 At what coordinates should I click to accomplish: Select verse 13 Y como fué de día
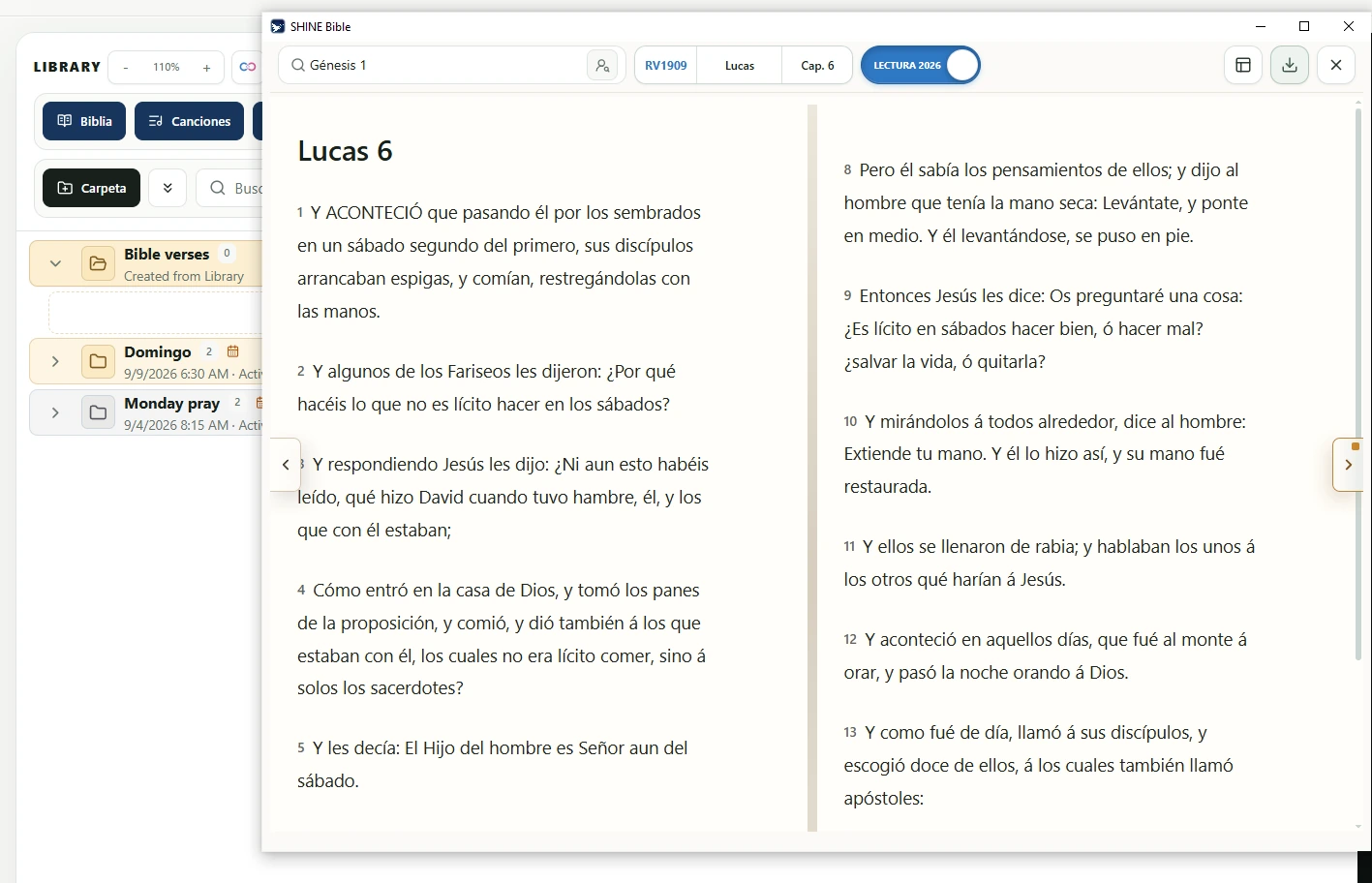(x=1039, y=765)
